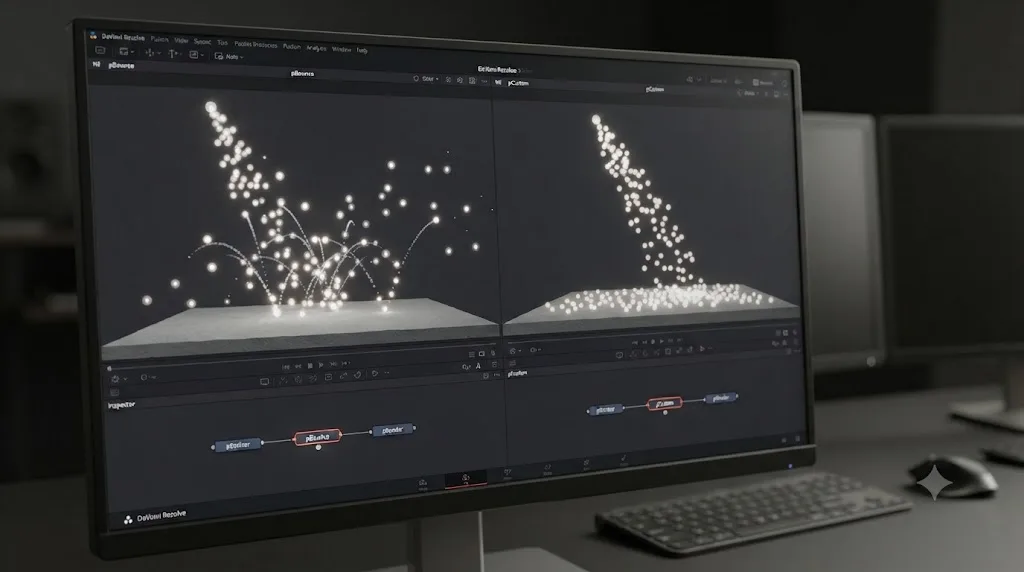
Task: Open the Fusion menu beside DaVinci Resolve
Action: pyautogui.click(x=159, y=39)
